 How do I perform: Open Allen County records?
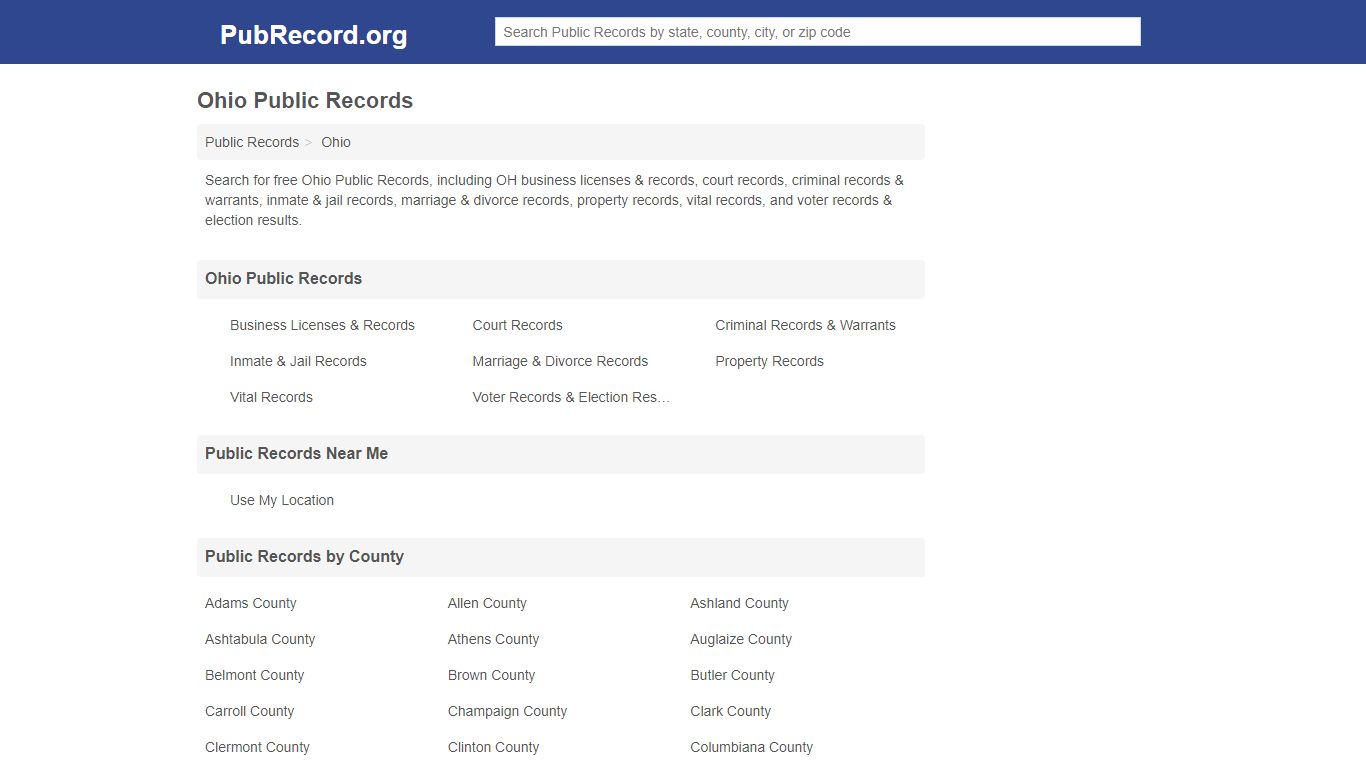coord(487,603)
